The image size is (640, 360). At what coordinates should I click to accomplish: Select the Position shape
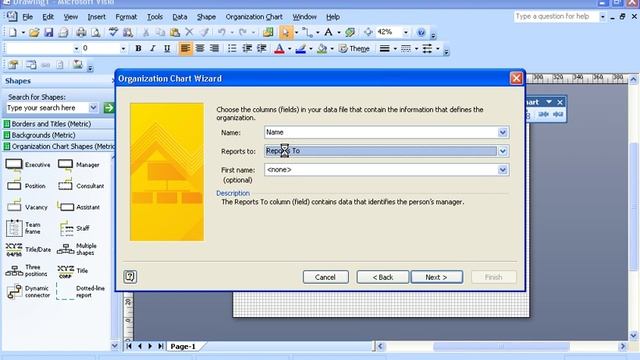point(26,186)
